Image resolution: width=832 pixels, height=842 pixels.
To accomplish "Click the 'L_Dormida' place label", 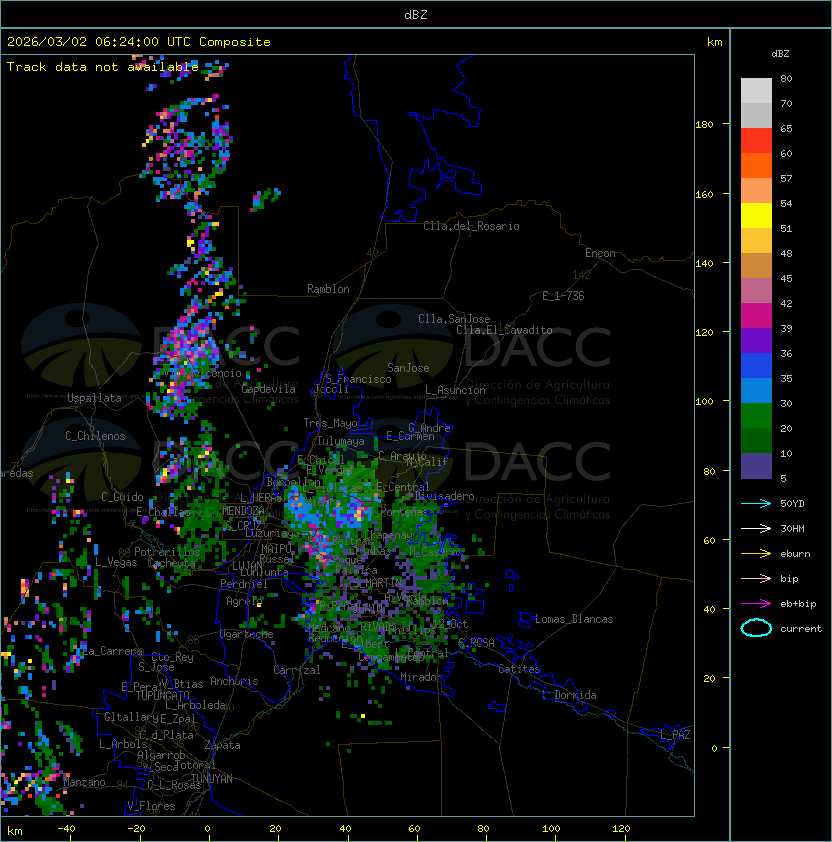I will (569, 695).
